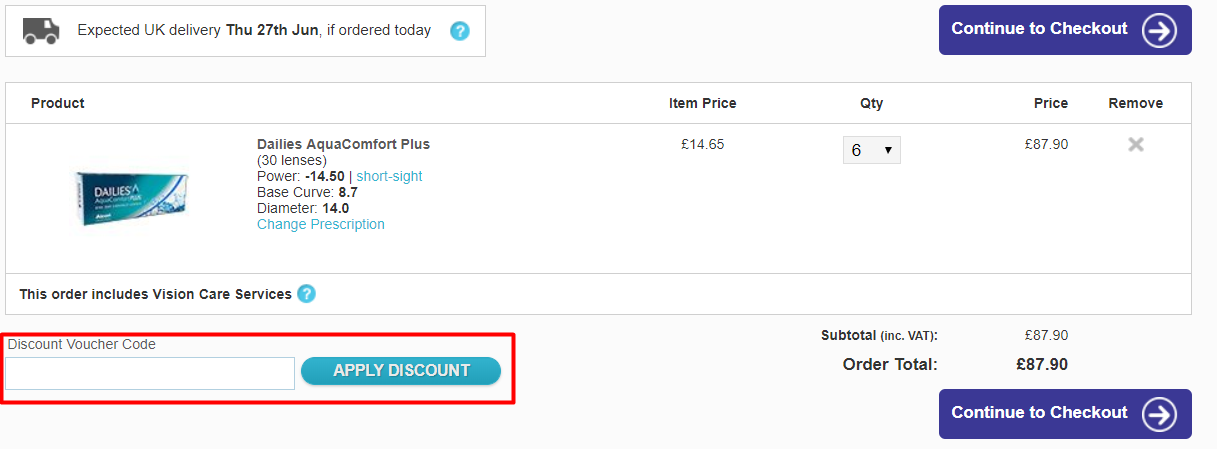Click the £14.65 item price value
The height and width of the screenshot is (449, 1223).
[702, 144]
